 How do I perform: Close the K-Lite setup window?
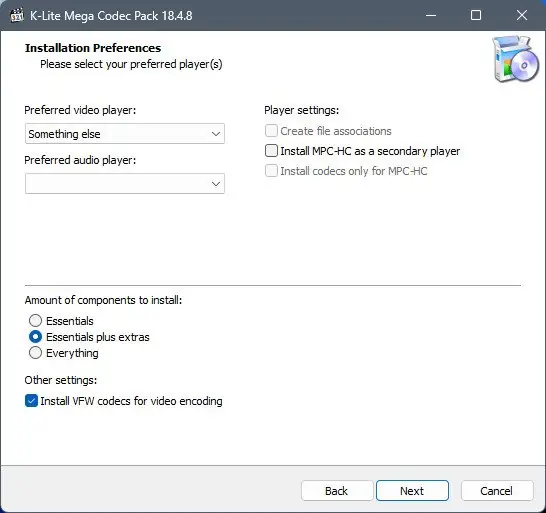tap(522, 15)
